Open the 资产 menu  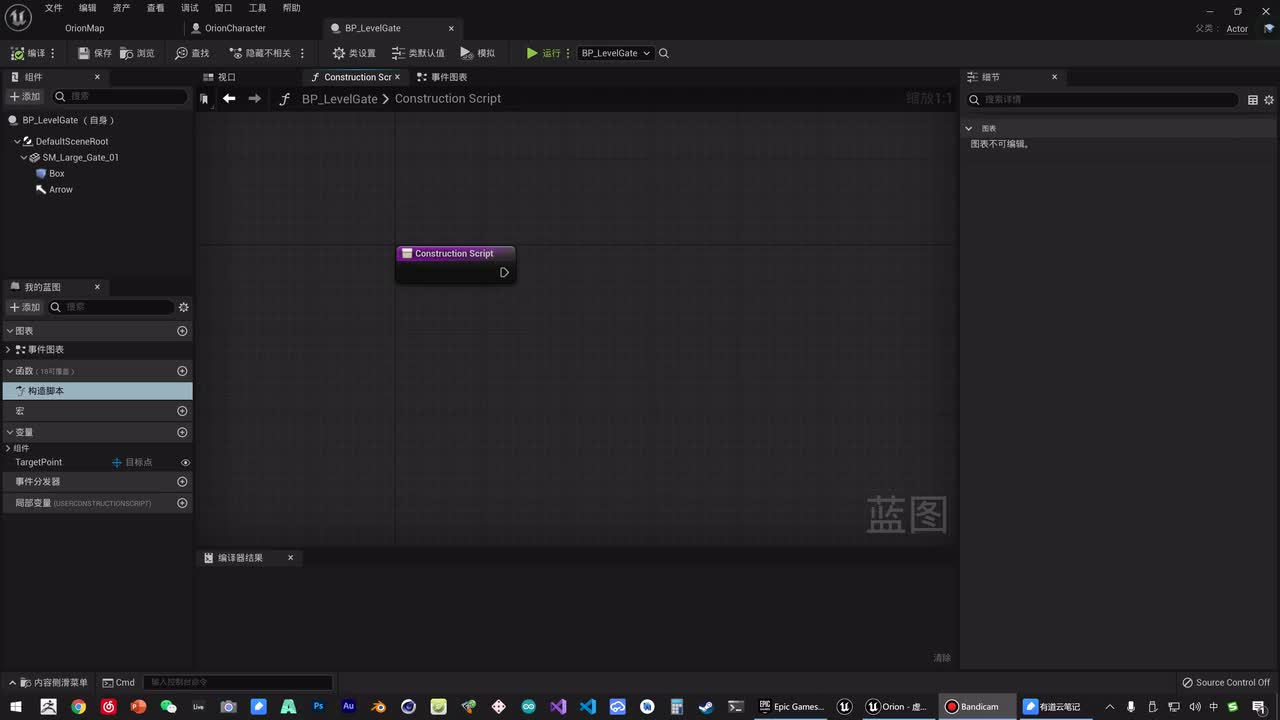tap(122, 8)
